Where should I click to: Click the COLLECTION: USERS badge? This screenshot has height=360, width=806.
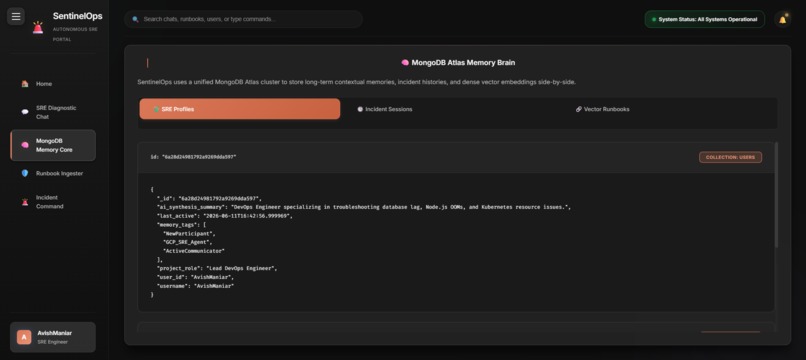click(730, 157)
